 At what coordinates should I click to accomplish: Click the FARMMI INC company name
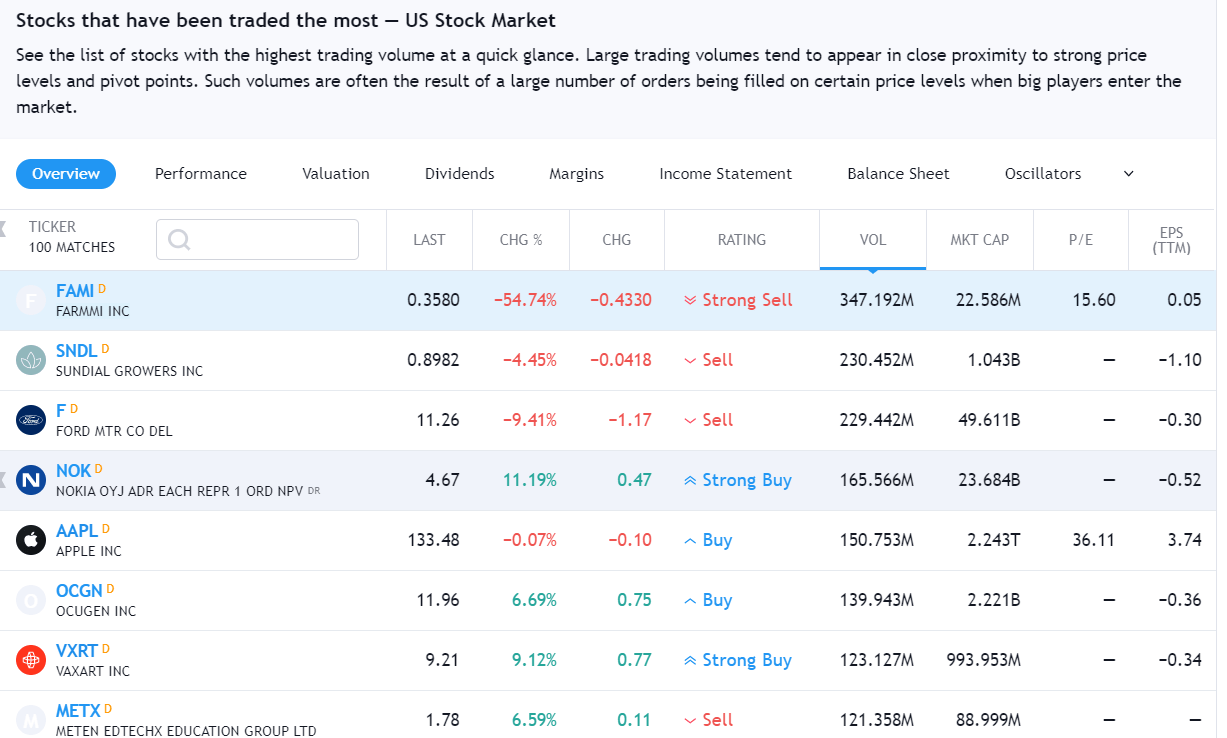coord(93,311)
